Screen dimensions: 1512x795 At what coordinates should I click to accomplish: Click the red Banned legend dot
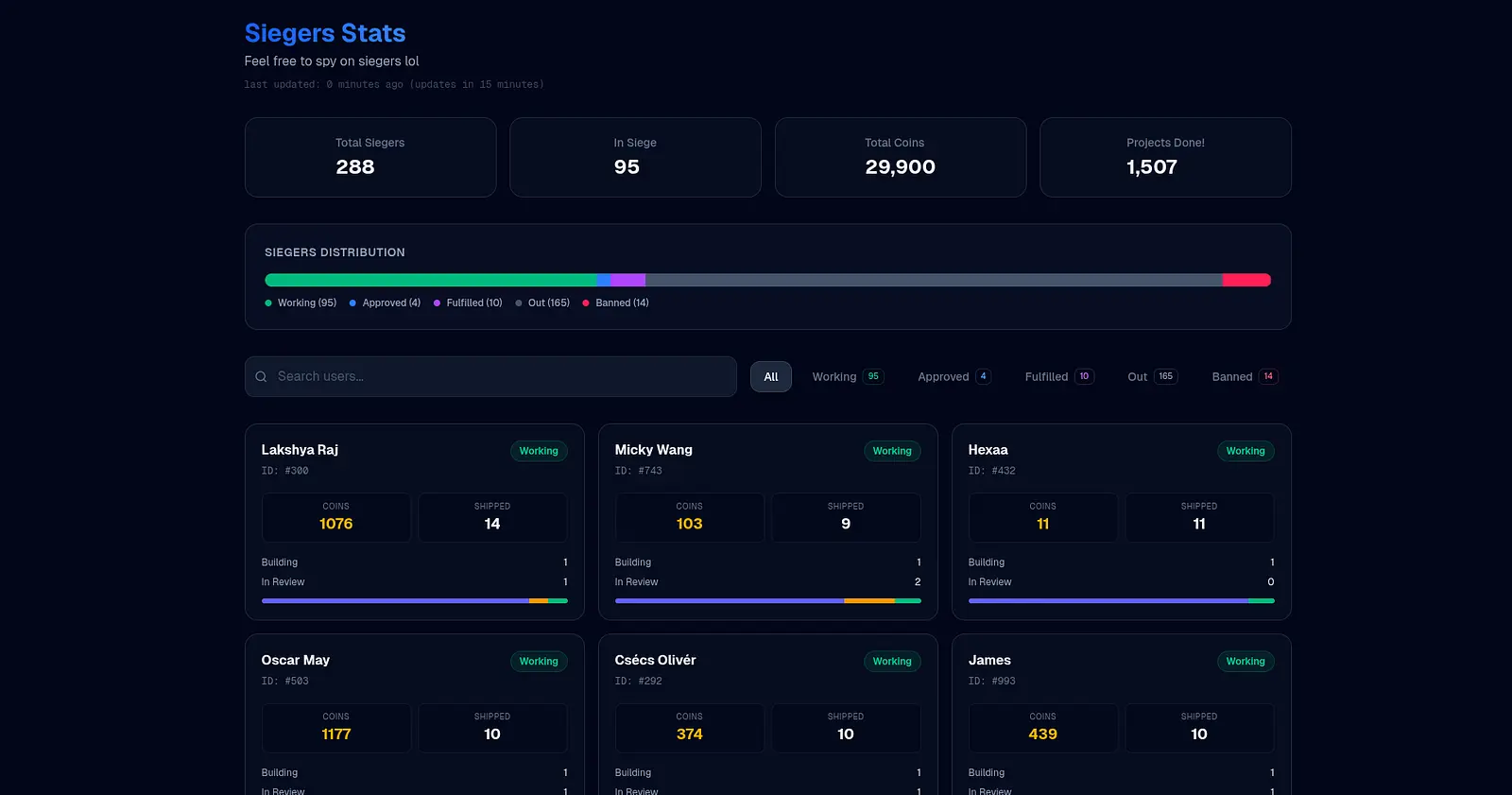[x=586, y=303]
